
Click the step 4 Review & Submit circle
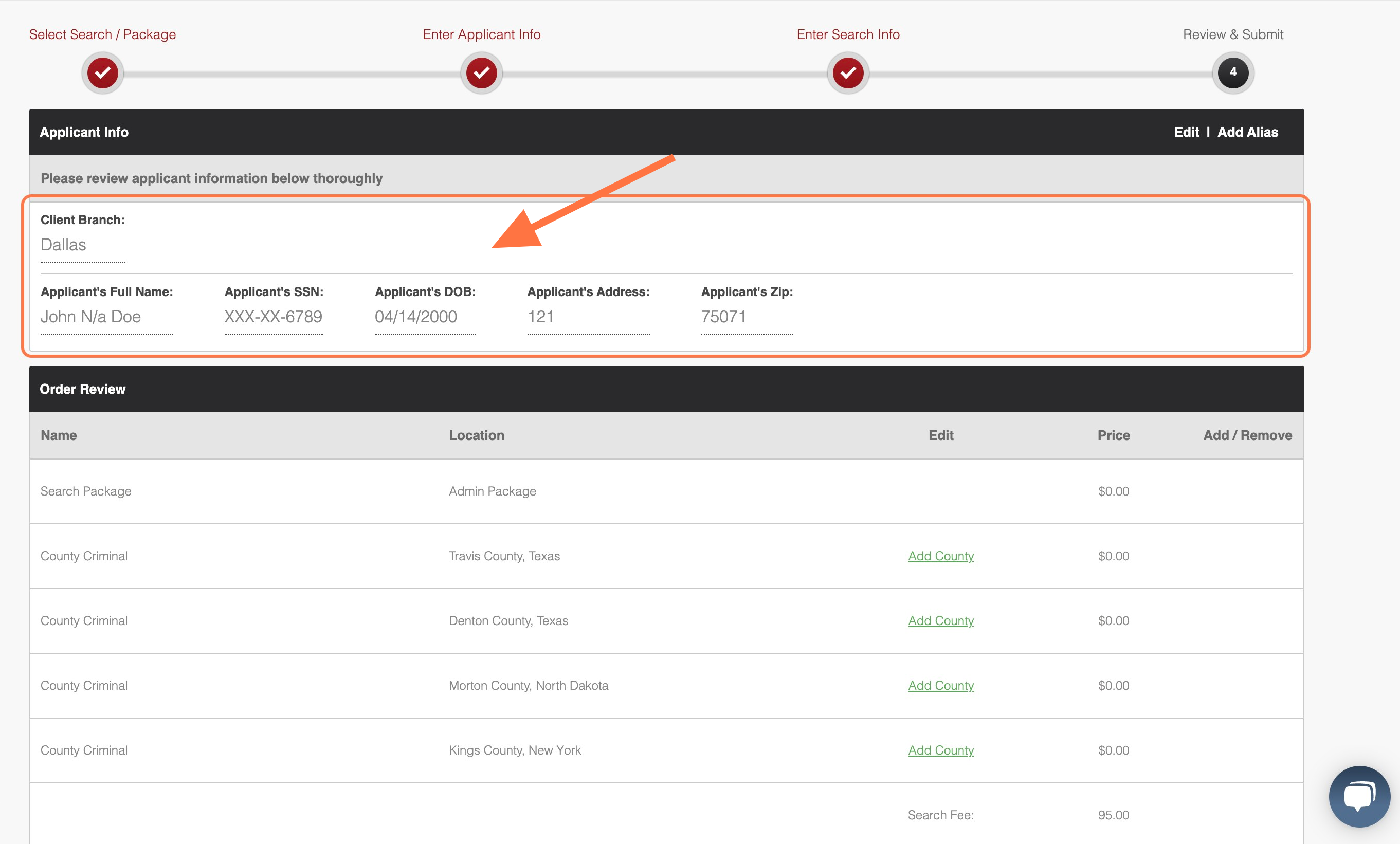1233,72
